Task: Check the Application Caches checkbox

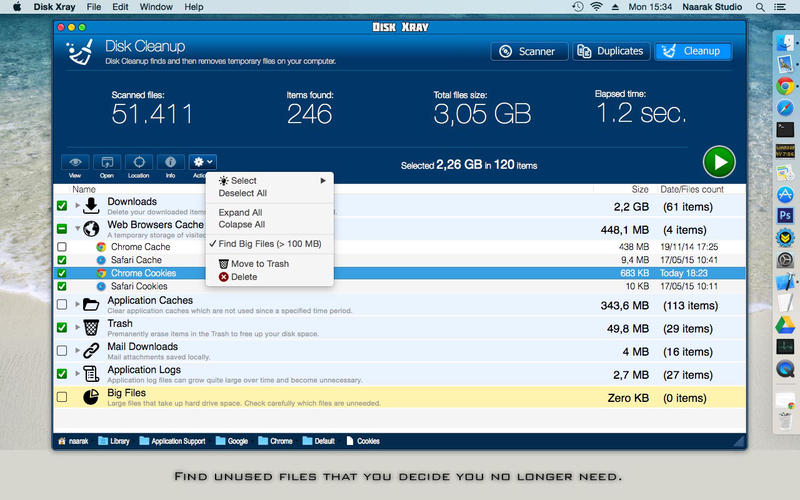Action: point(62,305)
